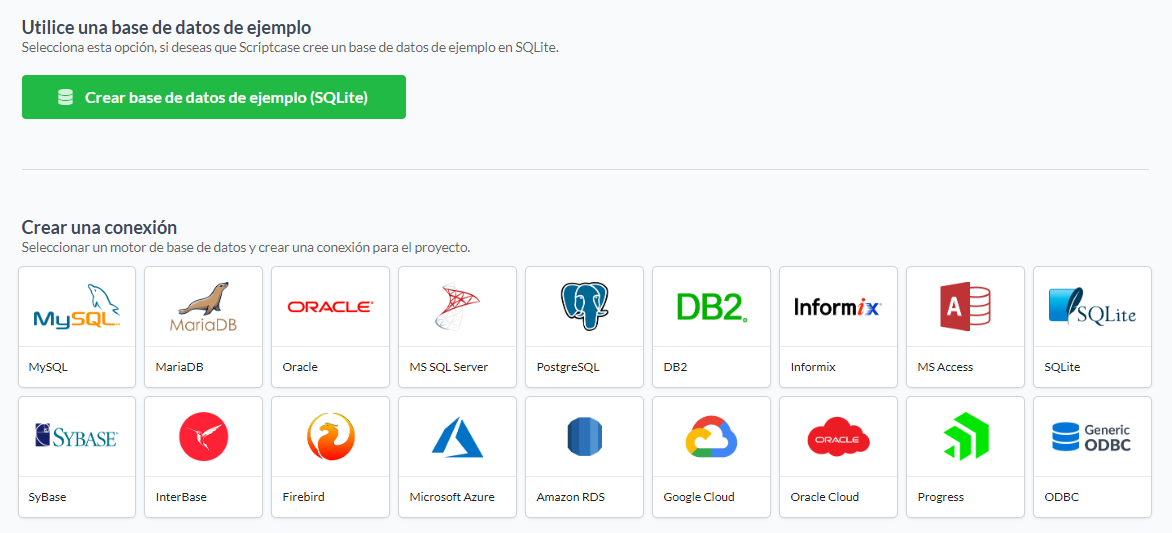Viewport: 1172px width, 533px height.
Task: Choose the InterBase red circle icon
Action: click(203, 437)
